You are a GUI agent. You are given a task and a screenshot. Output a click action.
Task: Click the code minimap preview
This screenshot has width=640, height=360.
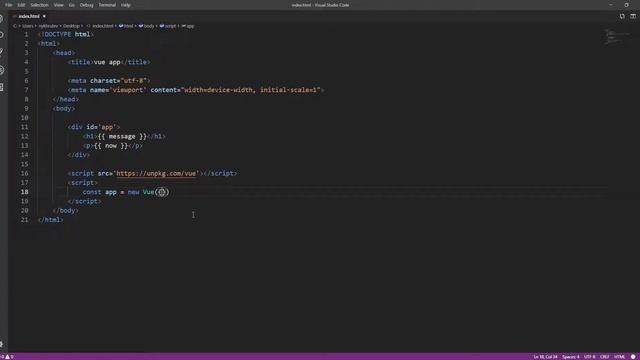[616, 36]
